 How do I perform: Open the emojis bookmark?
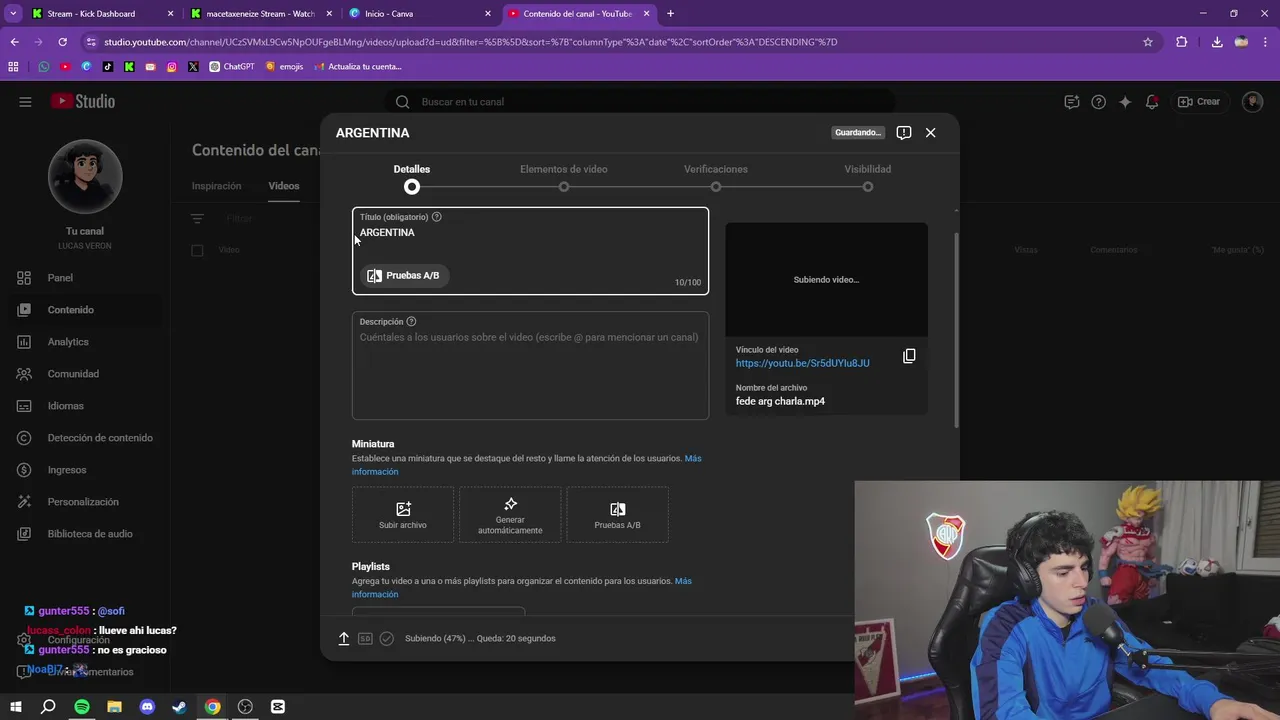point(284,67)
